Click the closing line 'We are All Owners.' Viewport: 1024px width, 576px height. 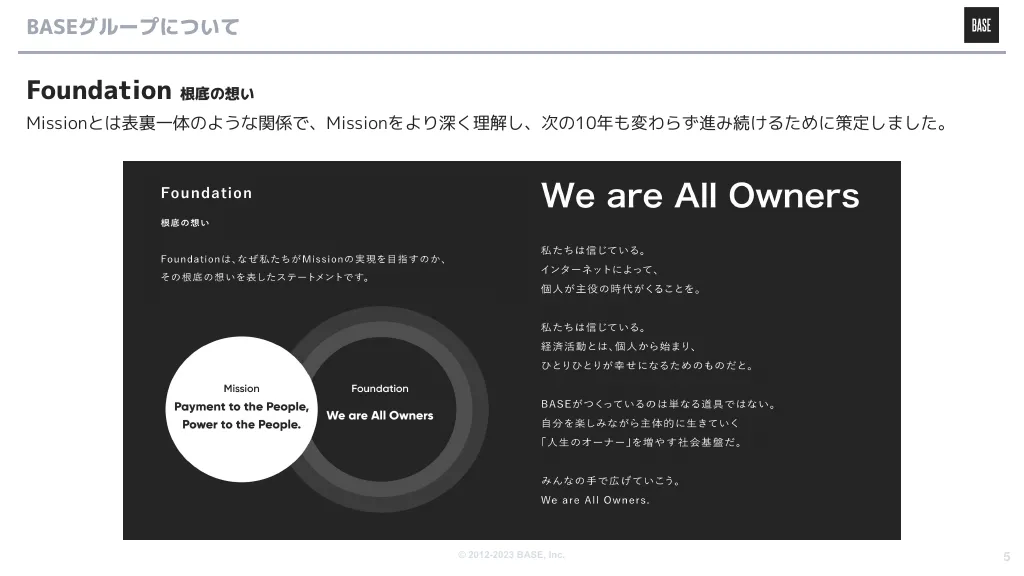pyautogui.click(x=595, y=500)
